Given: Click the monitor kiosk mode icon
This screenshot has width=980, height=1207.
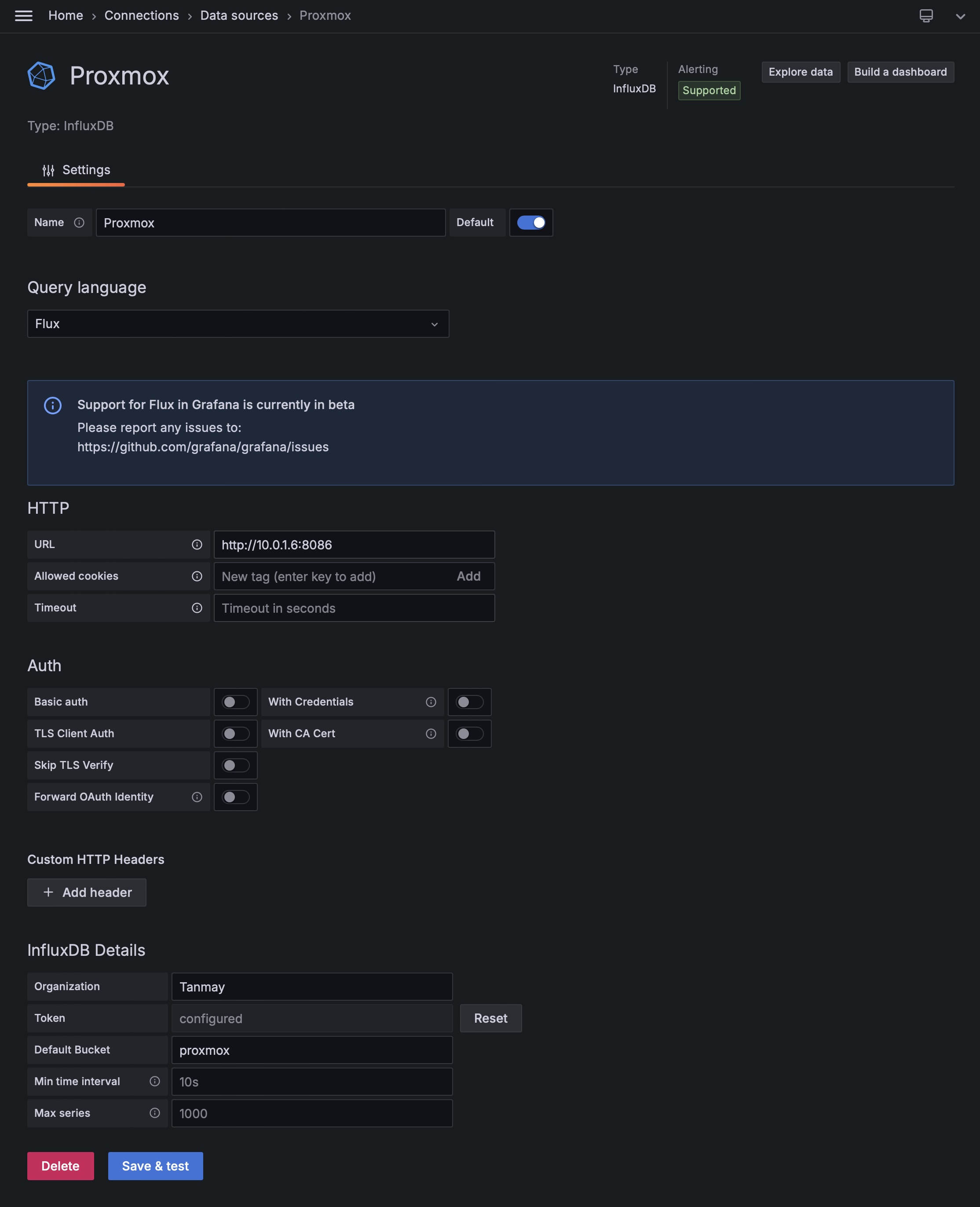Looking at the screenshot, I should tap(926, 16).
